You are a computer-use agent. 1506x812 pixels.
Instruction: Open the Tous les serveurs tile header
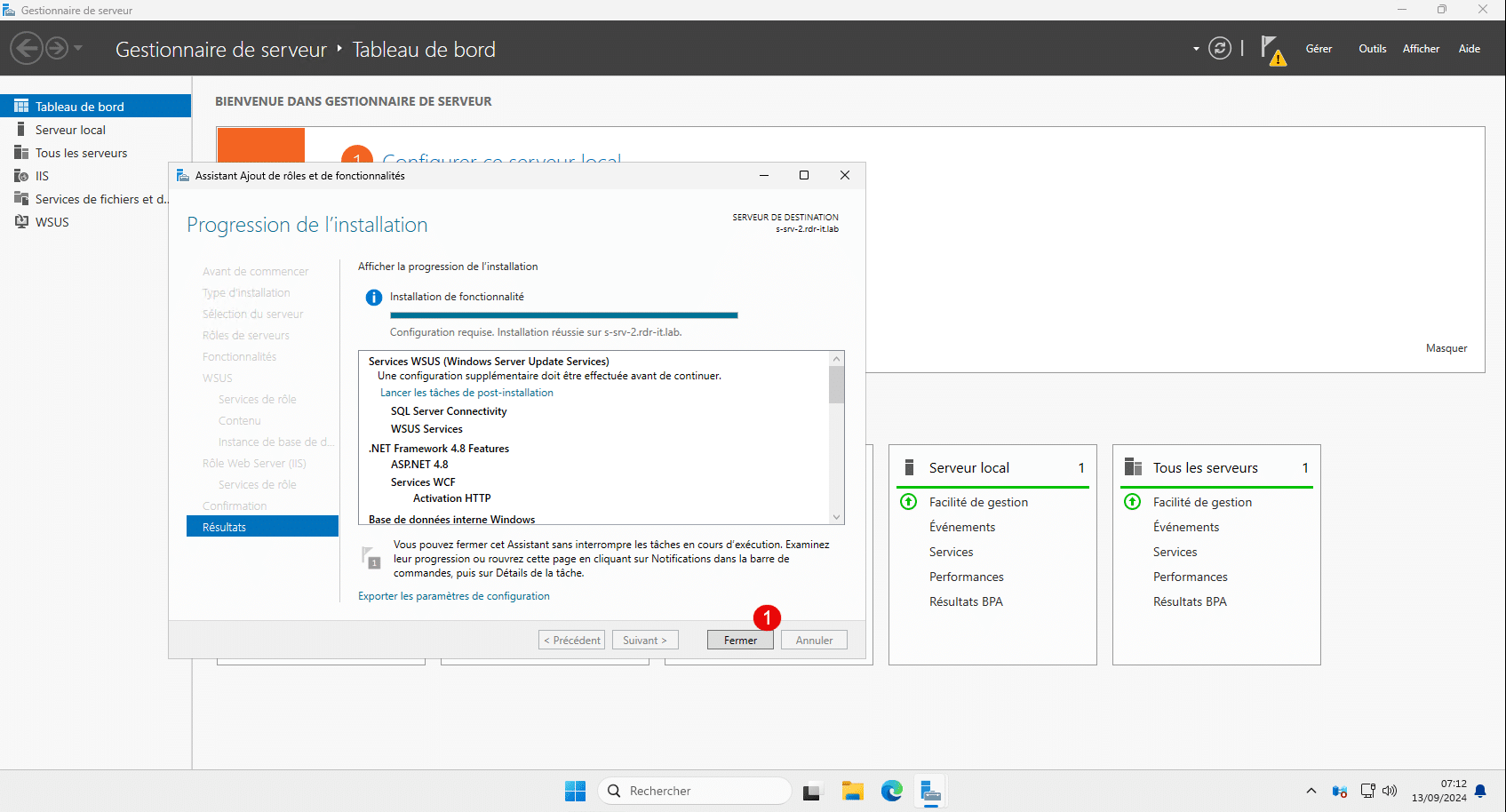1216,467
